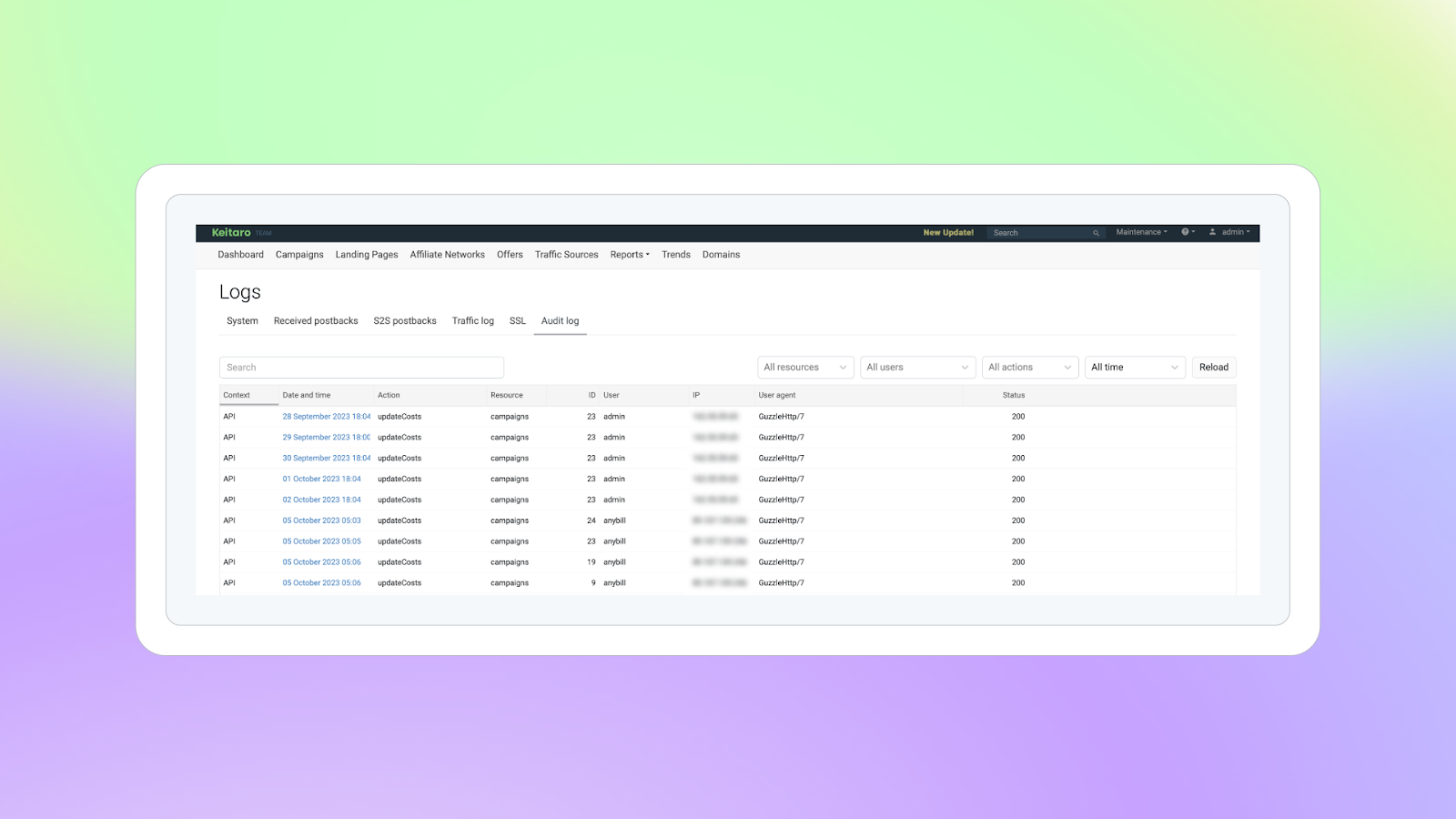Viewport: 1456px width, 819px height.
Task: Open the admin user menu
Action: pos(1229,232)
